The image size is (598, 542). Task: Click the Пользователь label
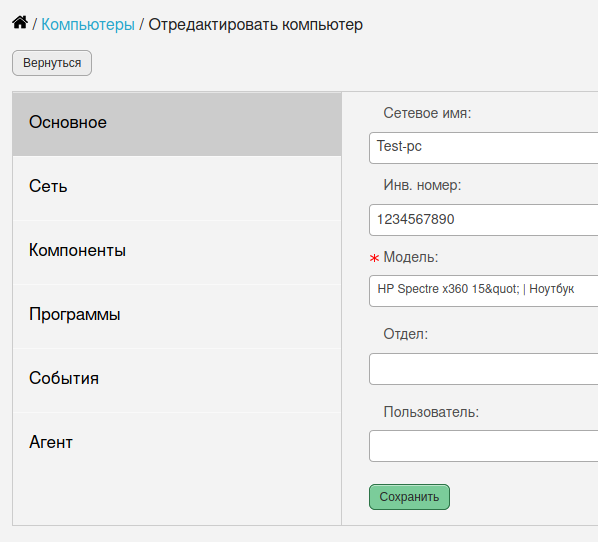[431, 412]
